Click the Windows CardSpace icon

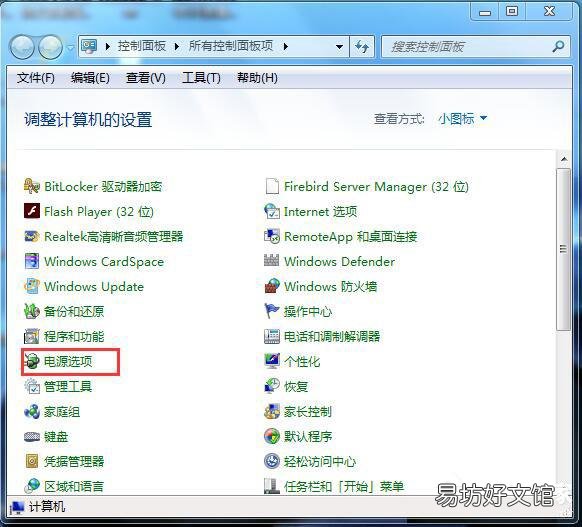point(32,261)
